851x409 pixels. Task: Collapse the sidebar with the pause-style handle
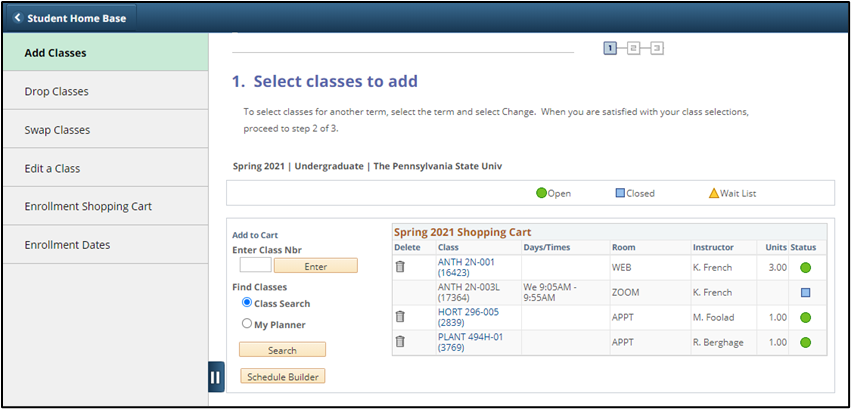point(216,376)
